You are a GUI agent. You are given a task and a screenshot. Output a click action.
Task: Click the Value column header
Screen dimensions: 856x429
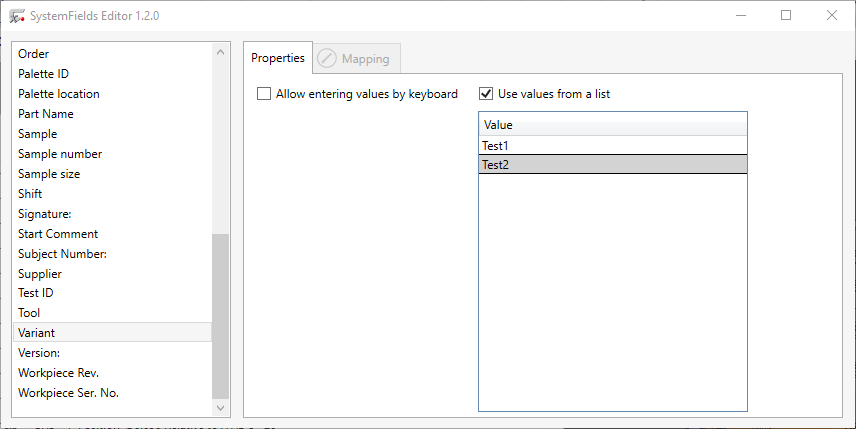[612, 126]
